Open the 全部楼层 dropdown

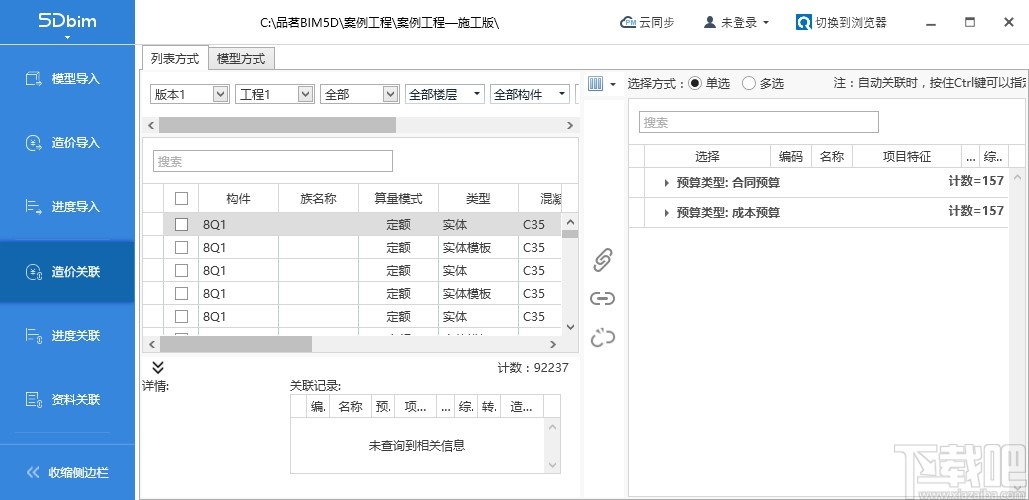point(445,94)
